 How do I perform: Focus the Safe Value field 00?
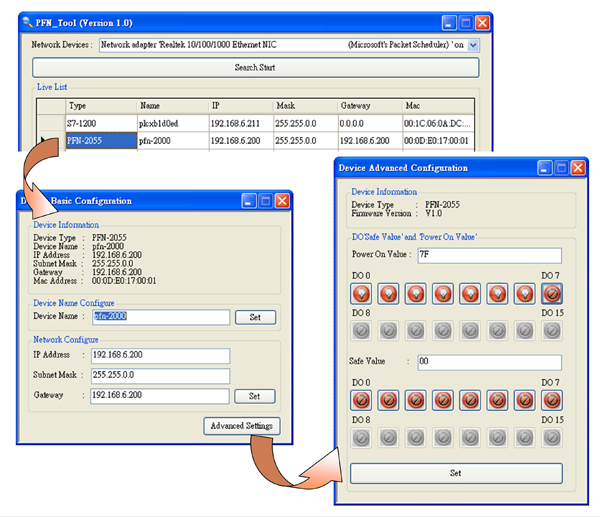pos(489,362)
